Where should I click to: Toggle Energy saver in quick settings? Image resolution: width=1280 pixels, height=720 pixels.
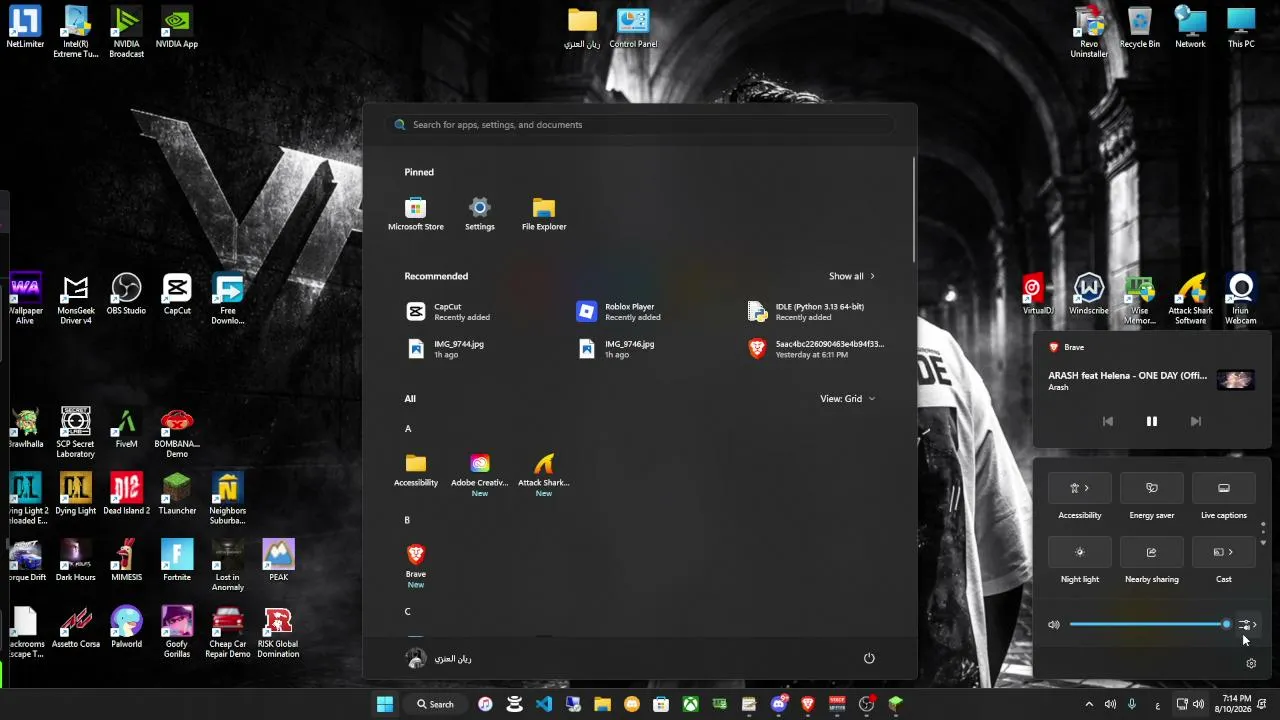tap(1152, 488)
